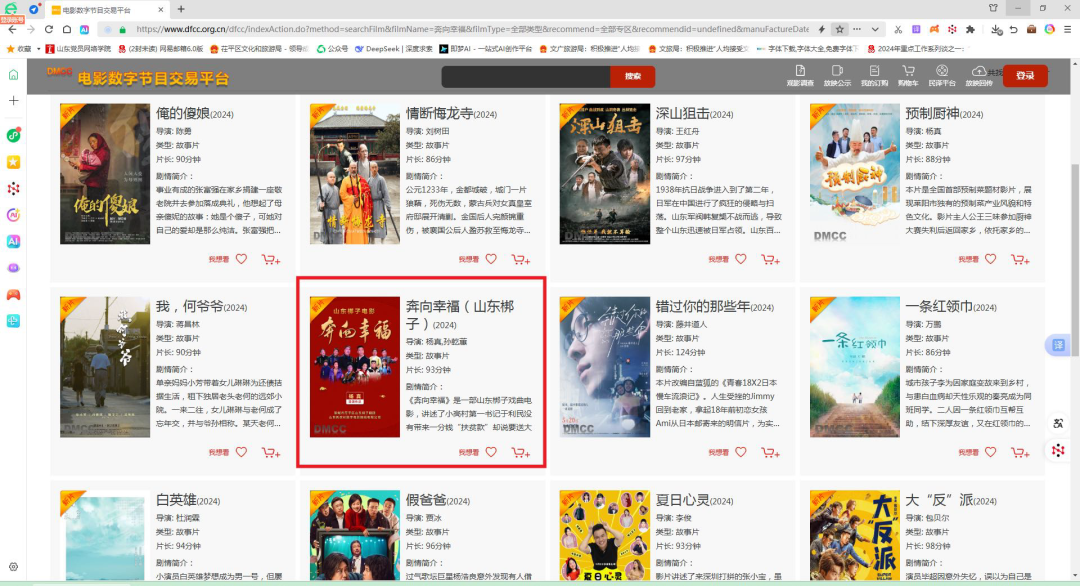Open a new browser tab
1080x586 pixels.
tap(181, 9)
